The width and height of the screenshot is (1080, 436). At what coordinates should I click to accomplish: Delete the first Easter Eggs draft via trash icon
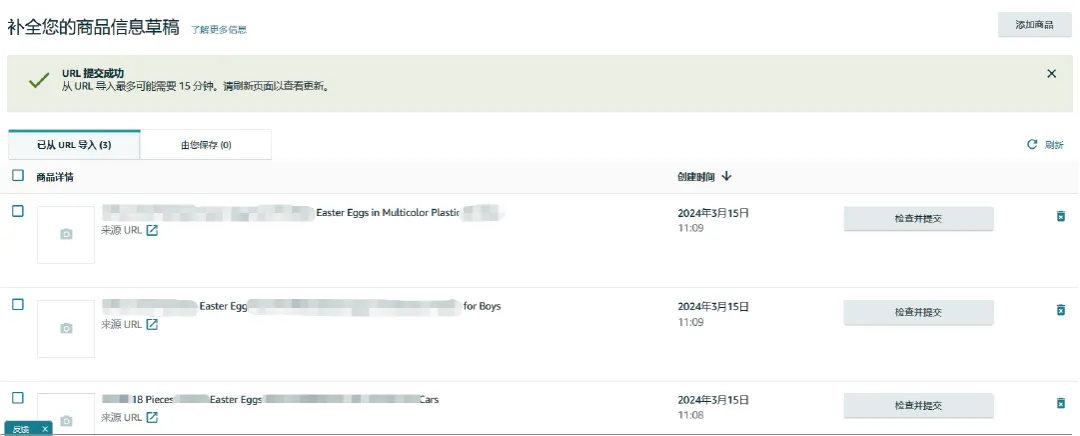[x=1060, y=216]
